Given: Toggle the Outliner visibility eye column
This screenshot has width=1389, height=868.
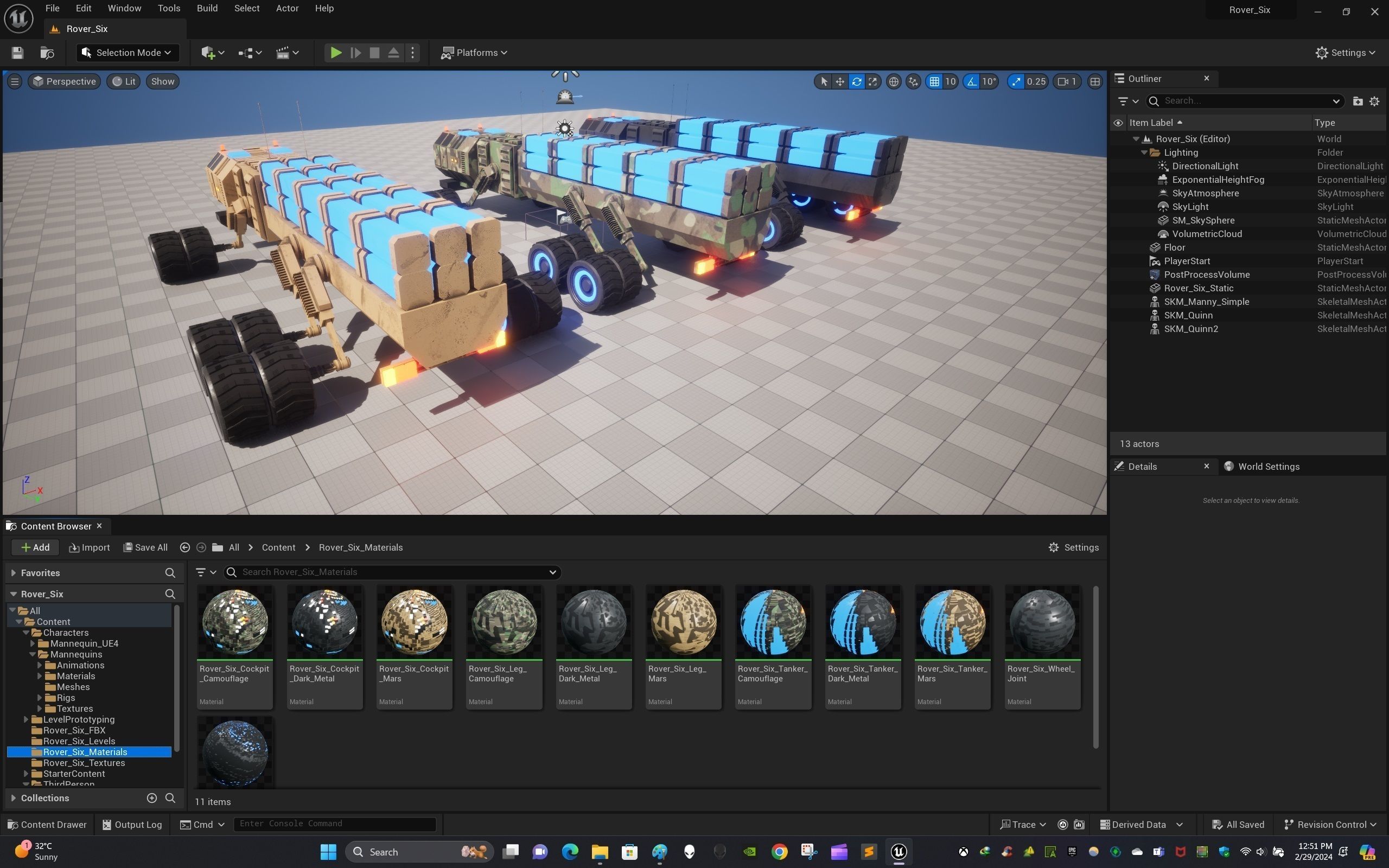Looking at the screenshot, I should coord(1118,123).
